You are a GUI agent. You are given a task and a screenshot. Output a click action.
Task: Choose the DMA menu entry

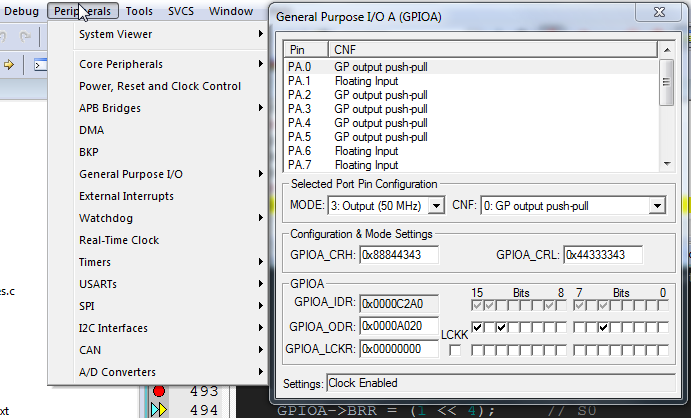pos(92,130)
